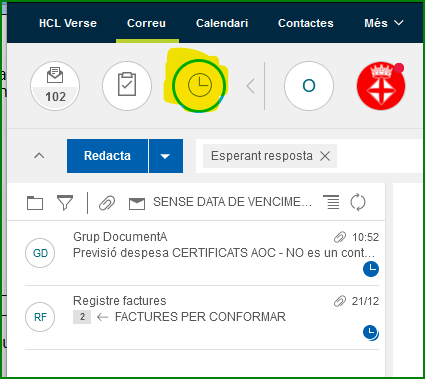
Task: Open SENSE DATA DE VENCIME... sort option
Action: [x=232, y=202]
